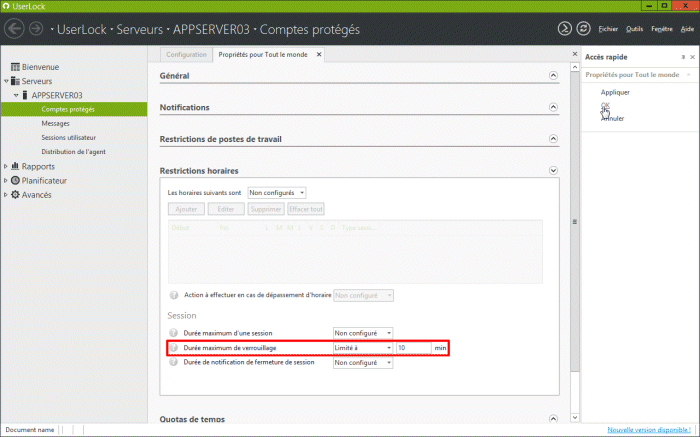Image resolution: width=700 pixels, height=437 pixels.
Task: Click the Effacer tout button
Action: [x=306, y=209]
